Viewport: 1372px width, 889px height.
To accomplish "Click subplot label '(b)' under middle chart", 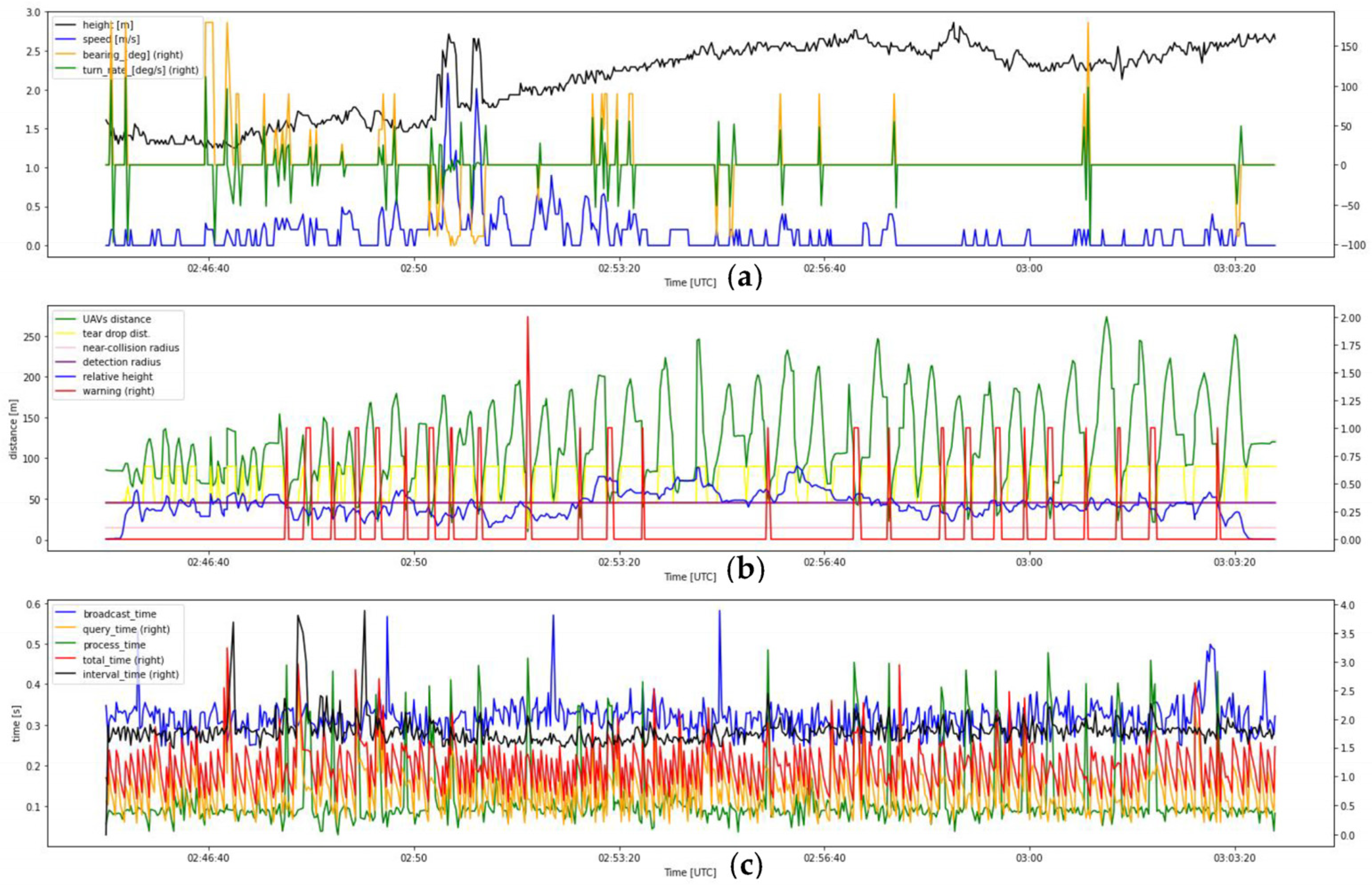I will pyautogui.click(x=745, y=570).
